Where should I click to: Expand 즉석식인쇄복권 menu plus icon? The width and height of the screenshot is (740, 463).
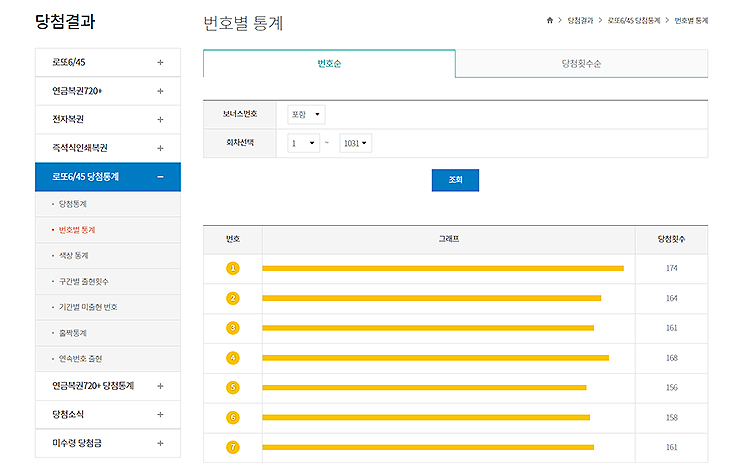pyautogui.click(x=160, y=148)
